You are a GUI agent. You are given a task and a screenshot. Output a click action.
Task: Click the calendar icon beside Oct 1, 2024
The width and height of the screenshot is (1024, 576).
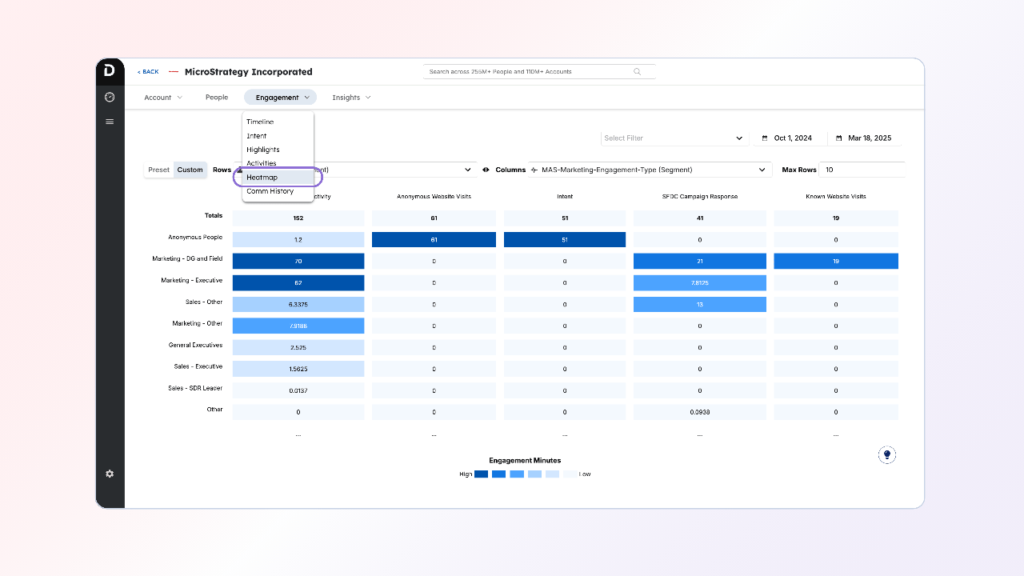765,138
